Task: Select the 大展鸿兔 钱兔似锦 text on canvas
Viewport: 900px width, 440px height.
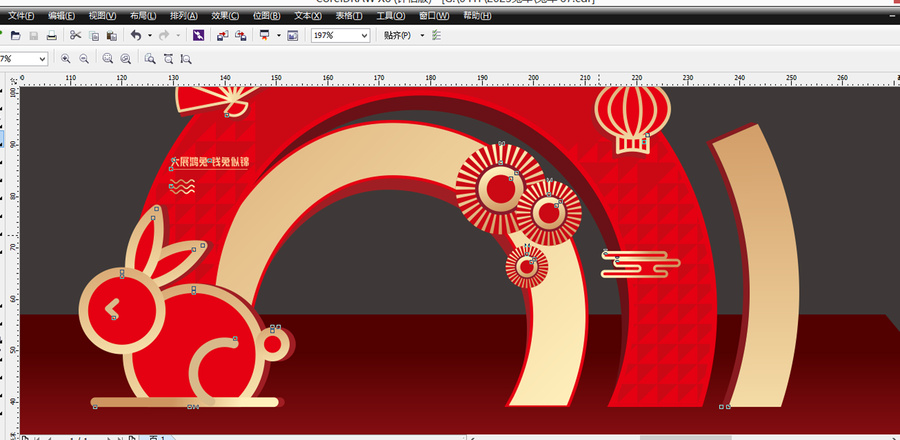Action: click(210, 162)
